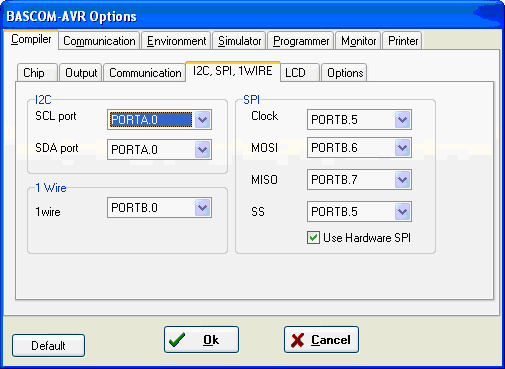Open the Printer tab
The height and width of the screenshot is (369, 505).
coord(403,41)
